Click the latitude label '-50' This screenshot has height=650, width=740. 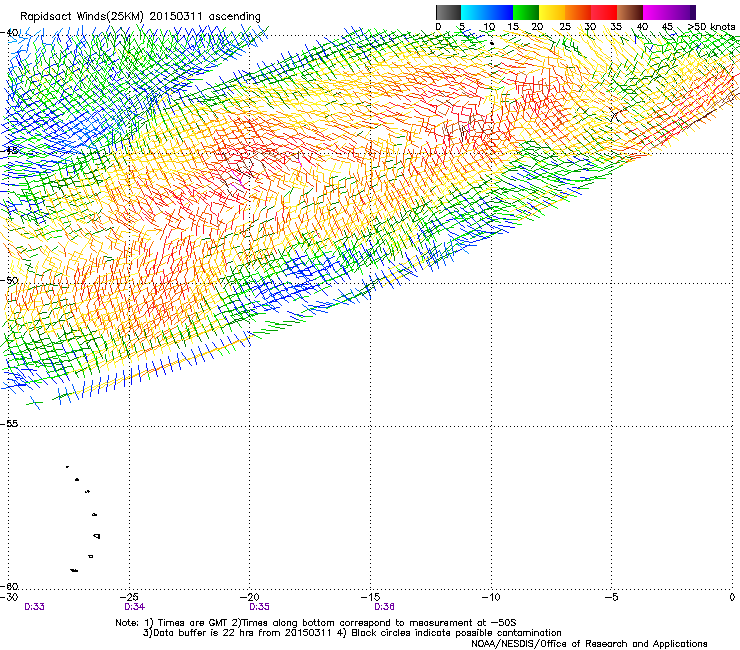(9, 280)
